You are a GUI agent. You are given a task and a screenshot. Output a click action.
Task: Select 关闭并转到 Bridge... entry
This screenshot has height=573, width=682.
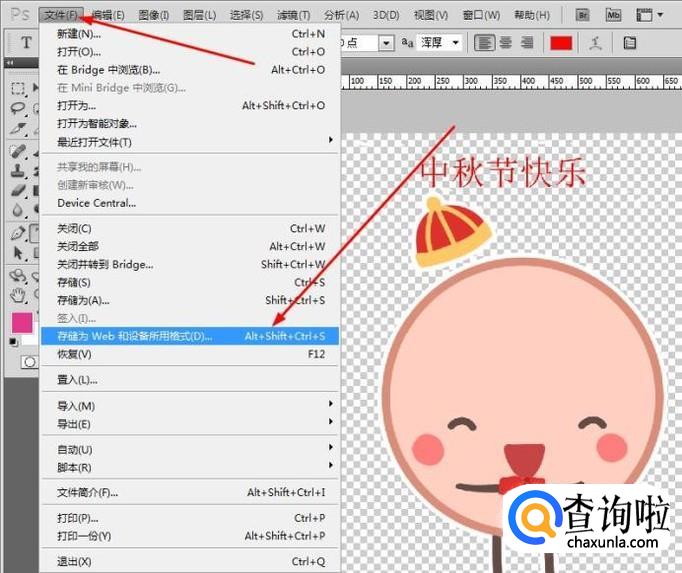[x=190, y=265]
